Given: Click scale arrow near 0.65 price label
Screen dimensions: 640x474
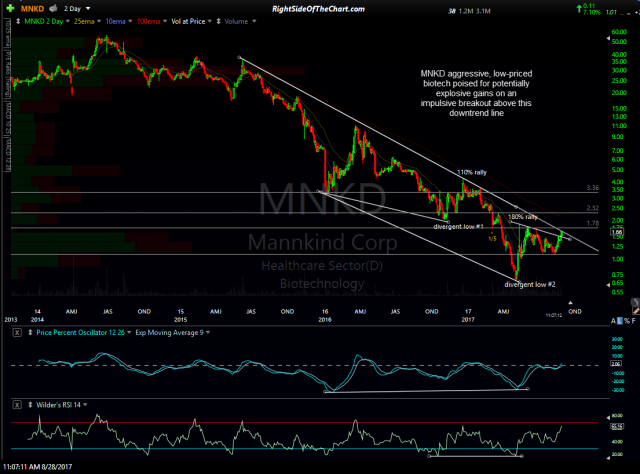Looking at the screenshot, I should click(608, 285).
